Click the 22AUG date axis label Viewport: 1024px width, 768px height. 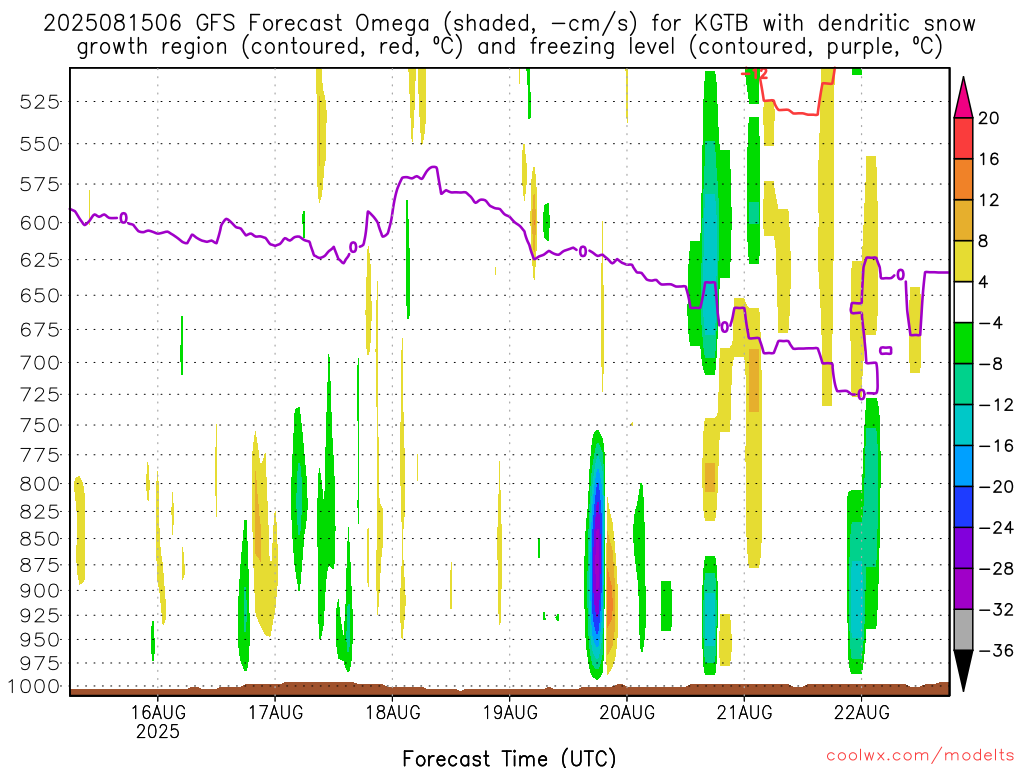coord(861,712)
